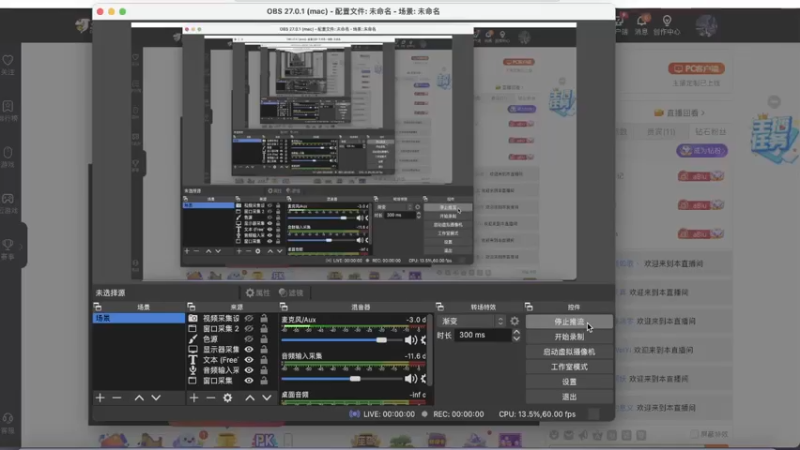Click the 启动虚拟摄像机 button
This screenshot has width=800, height=450.
click(x=569, y=352)
